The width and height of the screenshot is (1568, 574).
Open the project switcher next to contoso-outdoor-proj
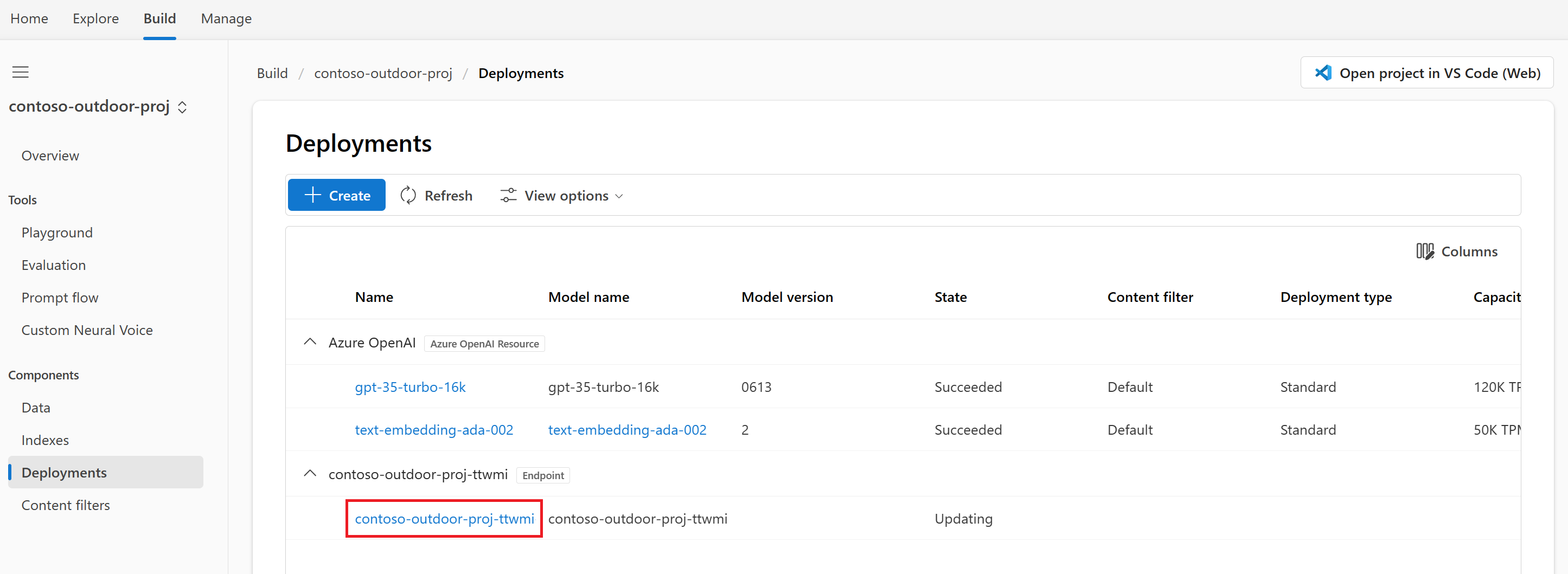(x=182, y=107)
